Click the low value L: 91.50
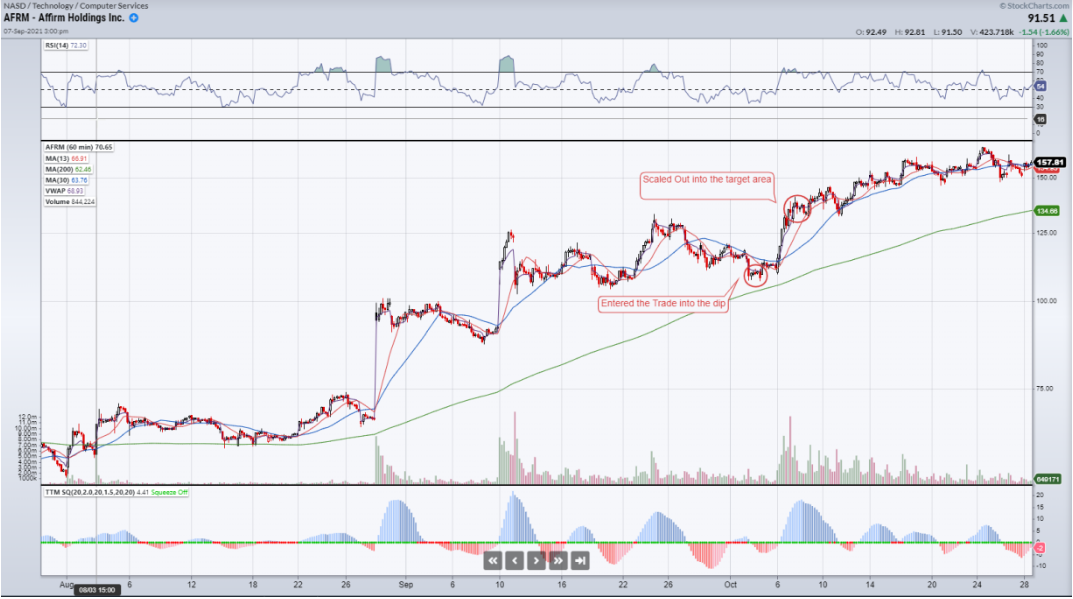Screen dimensions: 1073x599 point(947,32)
